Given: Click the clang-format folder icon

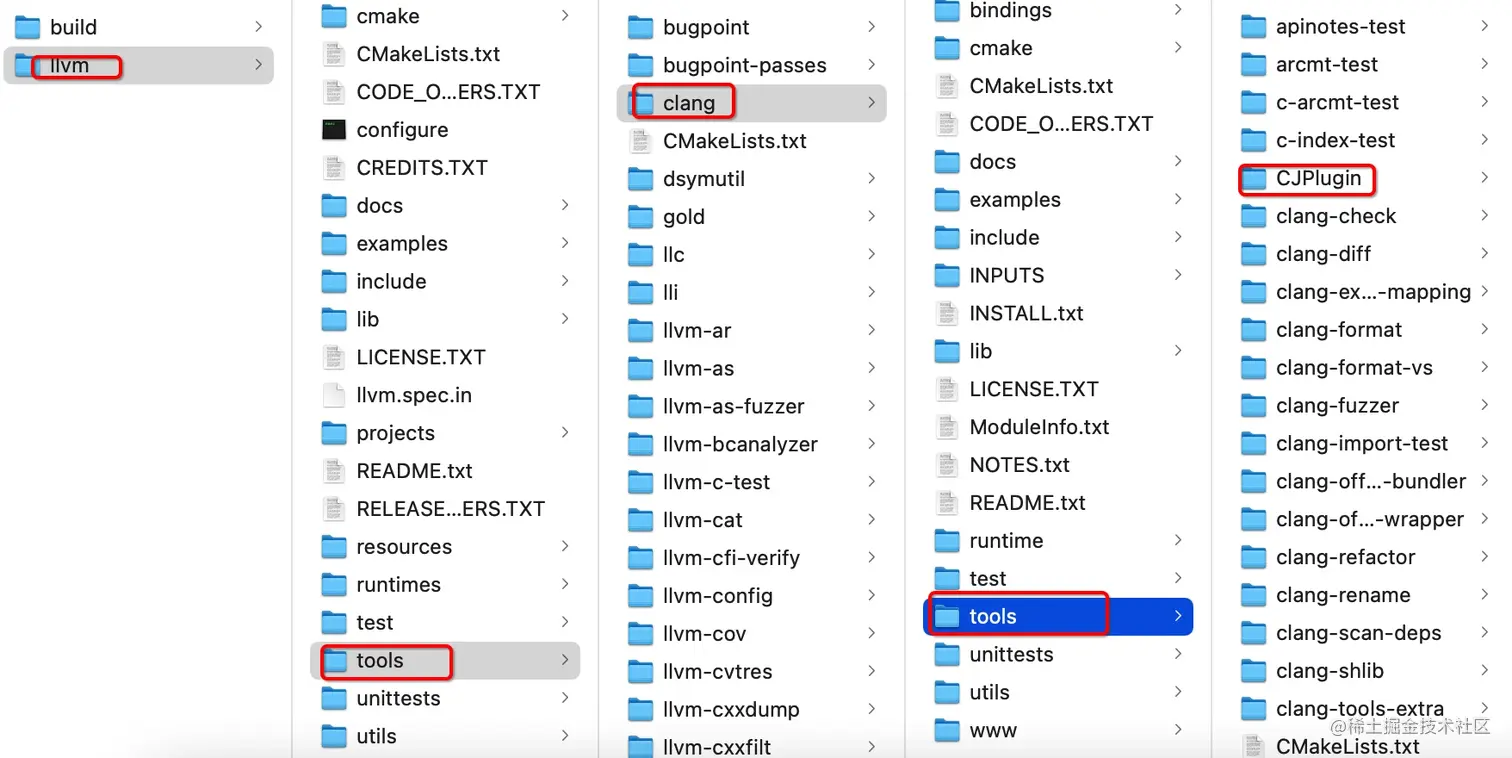Looking at the screenshot, I should pyautogui.click(x=1253, y=330).
